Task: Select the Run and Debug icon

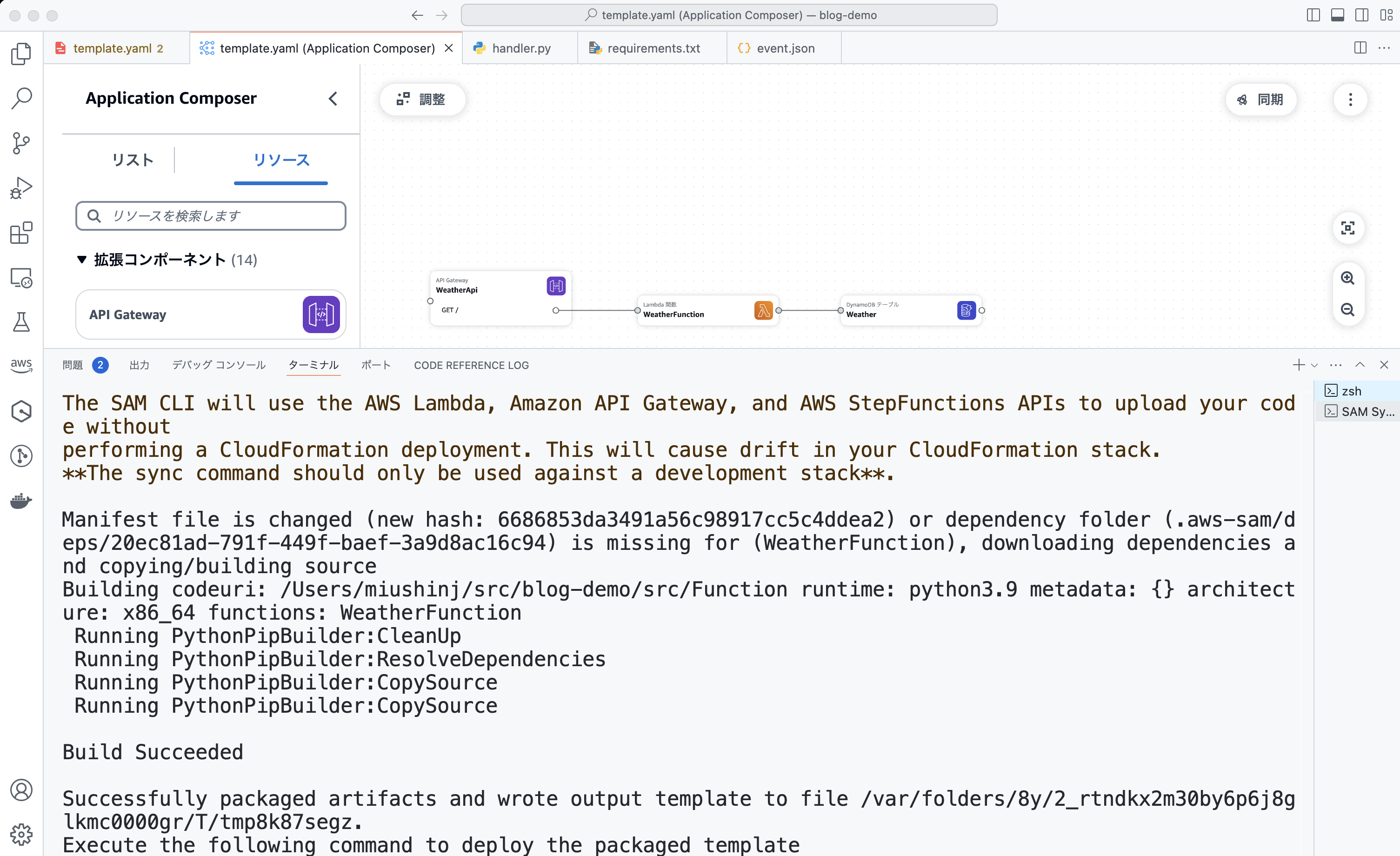Action: coord(21,187)
